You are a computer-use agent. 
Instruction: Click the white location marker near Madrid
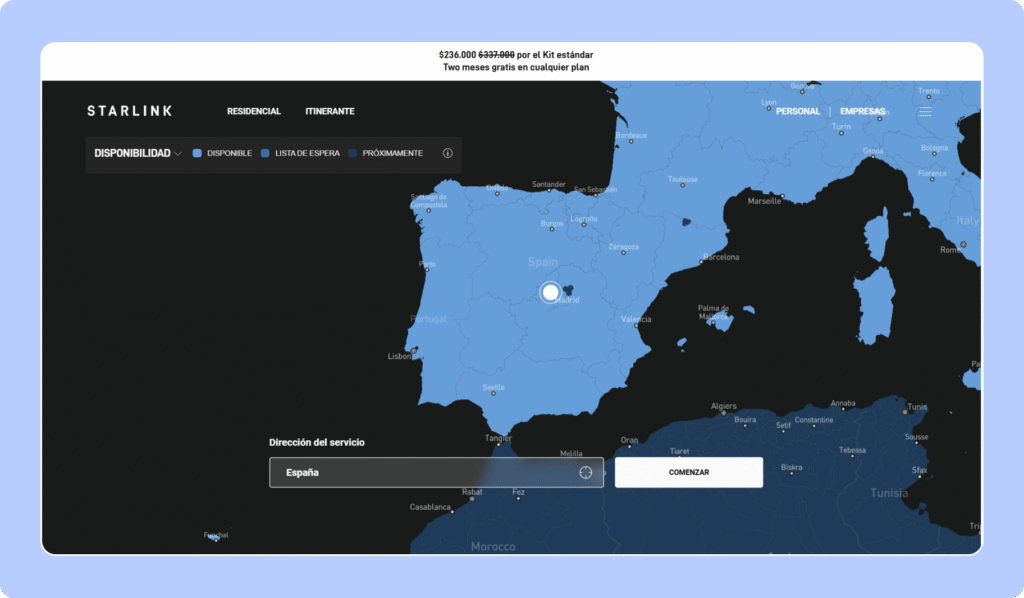click(x=550, y=292)
